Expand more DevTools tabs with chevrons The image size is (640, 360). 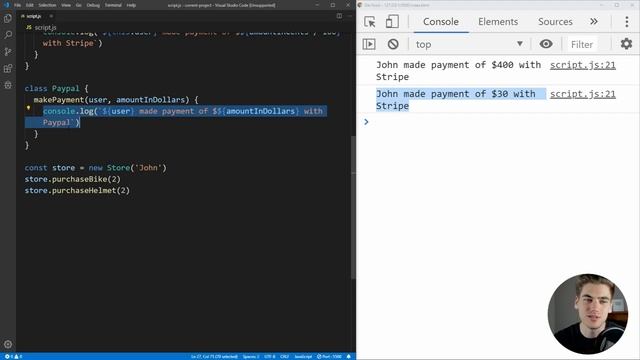[x=594, y=22]
